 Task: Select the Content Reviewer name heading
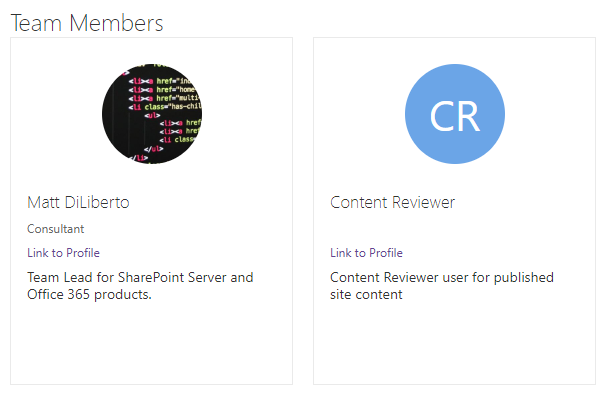coord(392,202)
